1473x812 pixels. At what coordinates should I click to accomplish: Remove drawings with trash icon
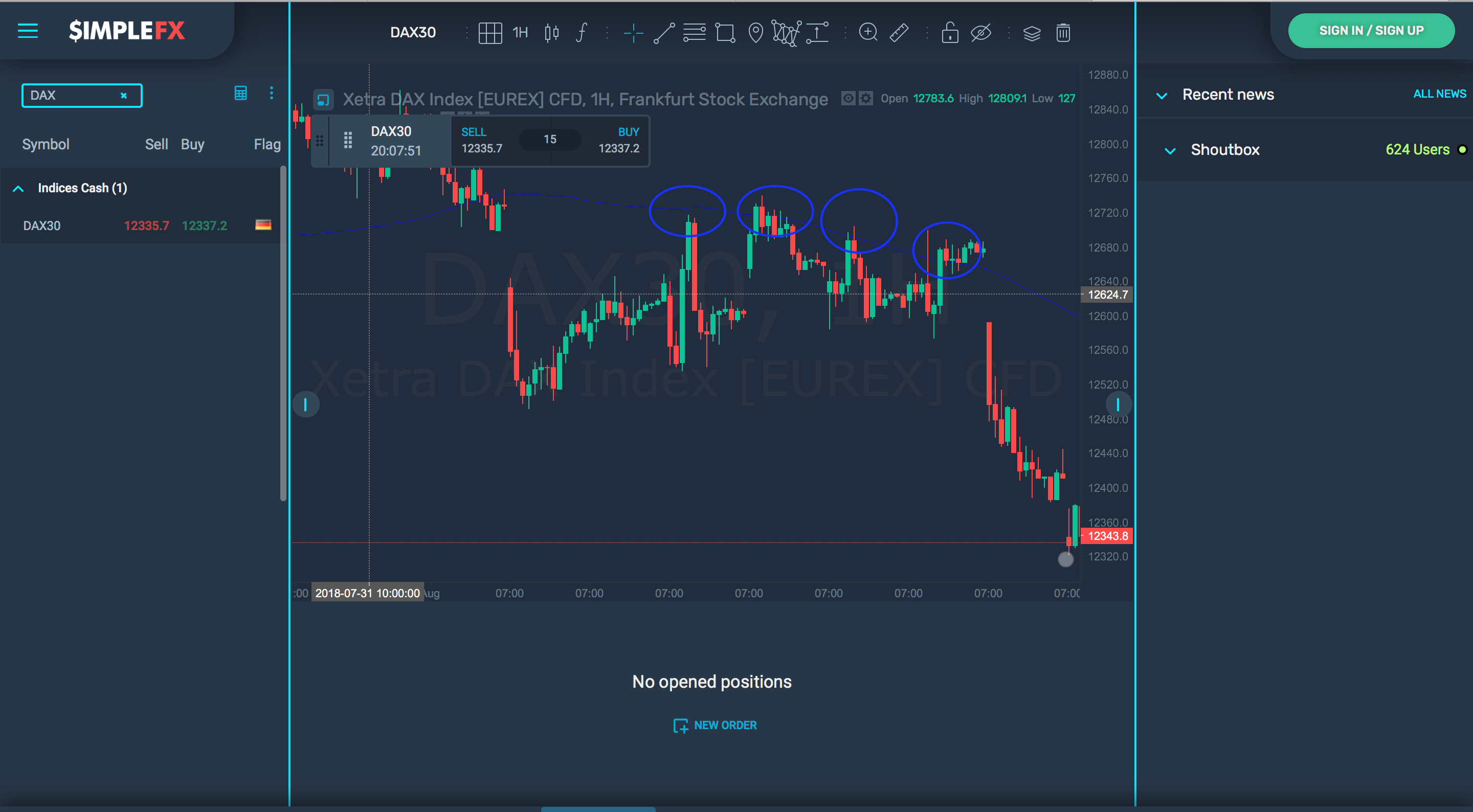[1063, 33]
